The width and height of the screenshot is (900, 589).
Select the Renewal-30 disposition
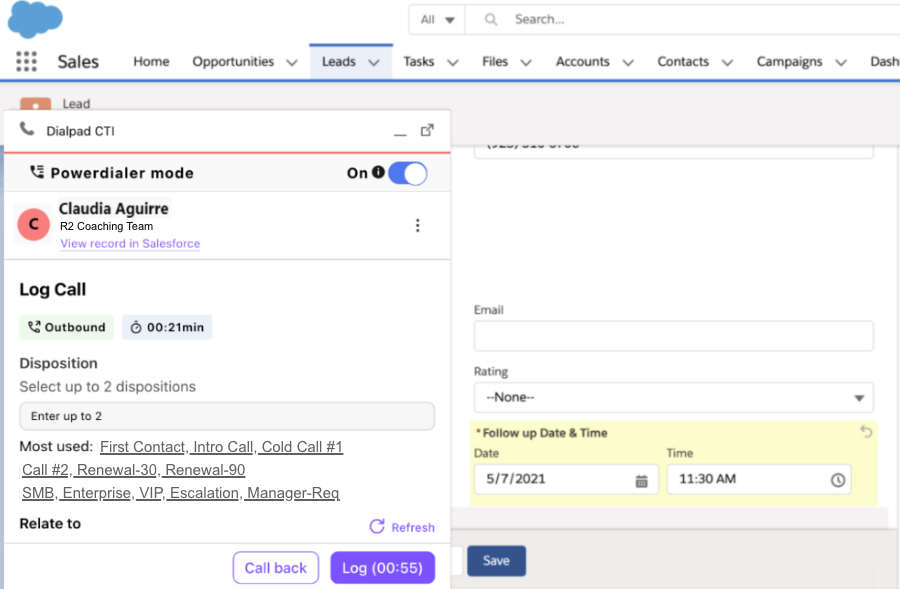click(118, 470)
